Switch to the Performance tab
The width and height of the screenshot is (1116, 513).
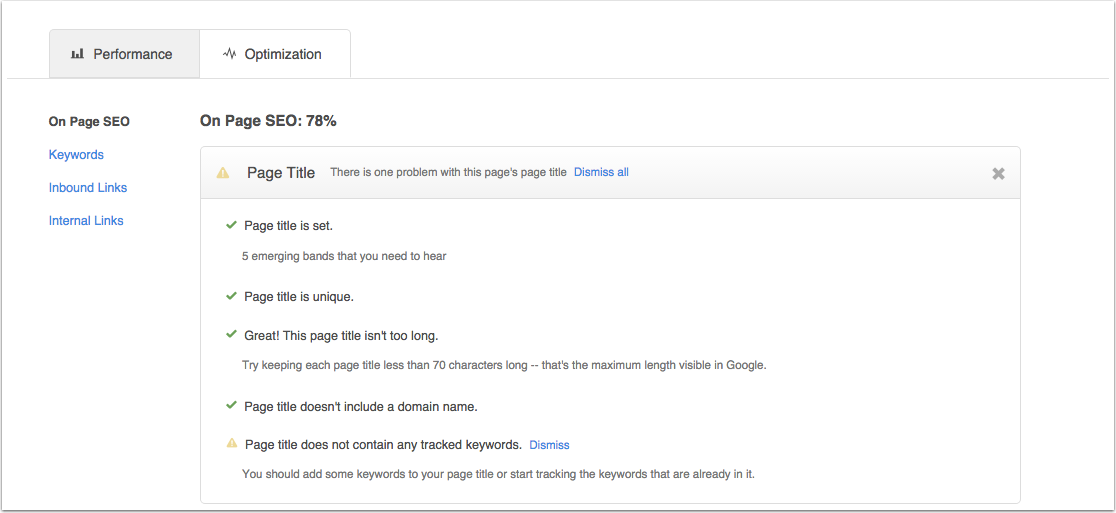pos(124,54)
